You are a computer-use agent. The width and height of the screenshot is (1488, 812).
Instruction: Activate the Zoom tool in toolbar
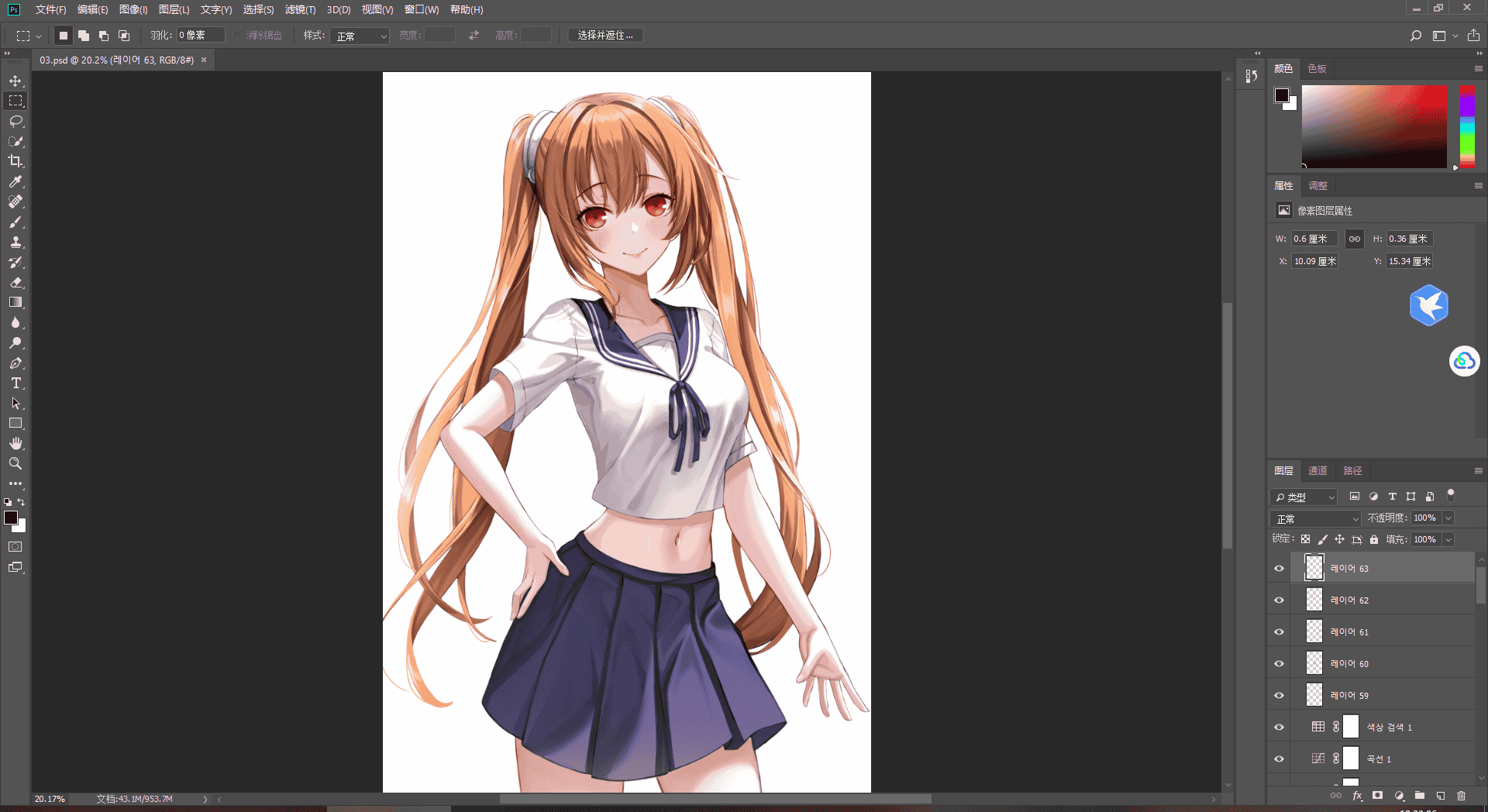pos(15,463)
